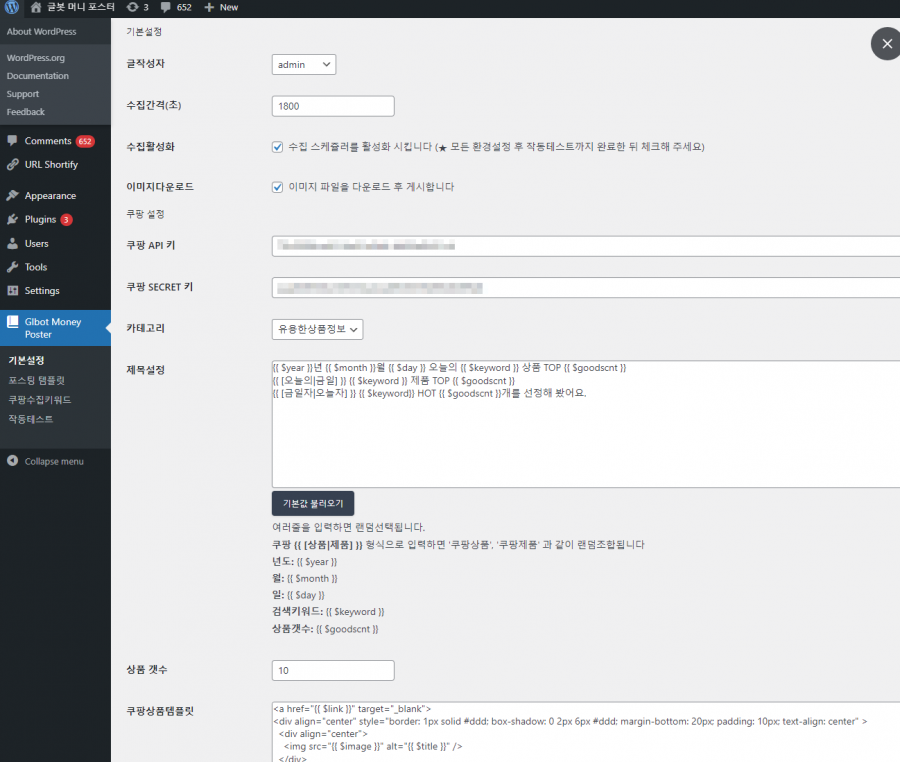The image size is (900, 762).
Task: Click the Tools wrench icon
Action: pyautogui.click(x=13, y=267)
